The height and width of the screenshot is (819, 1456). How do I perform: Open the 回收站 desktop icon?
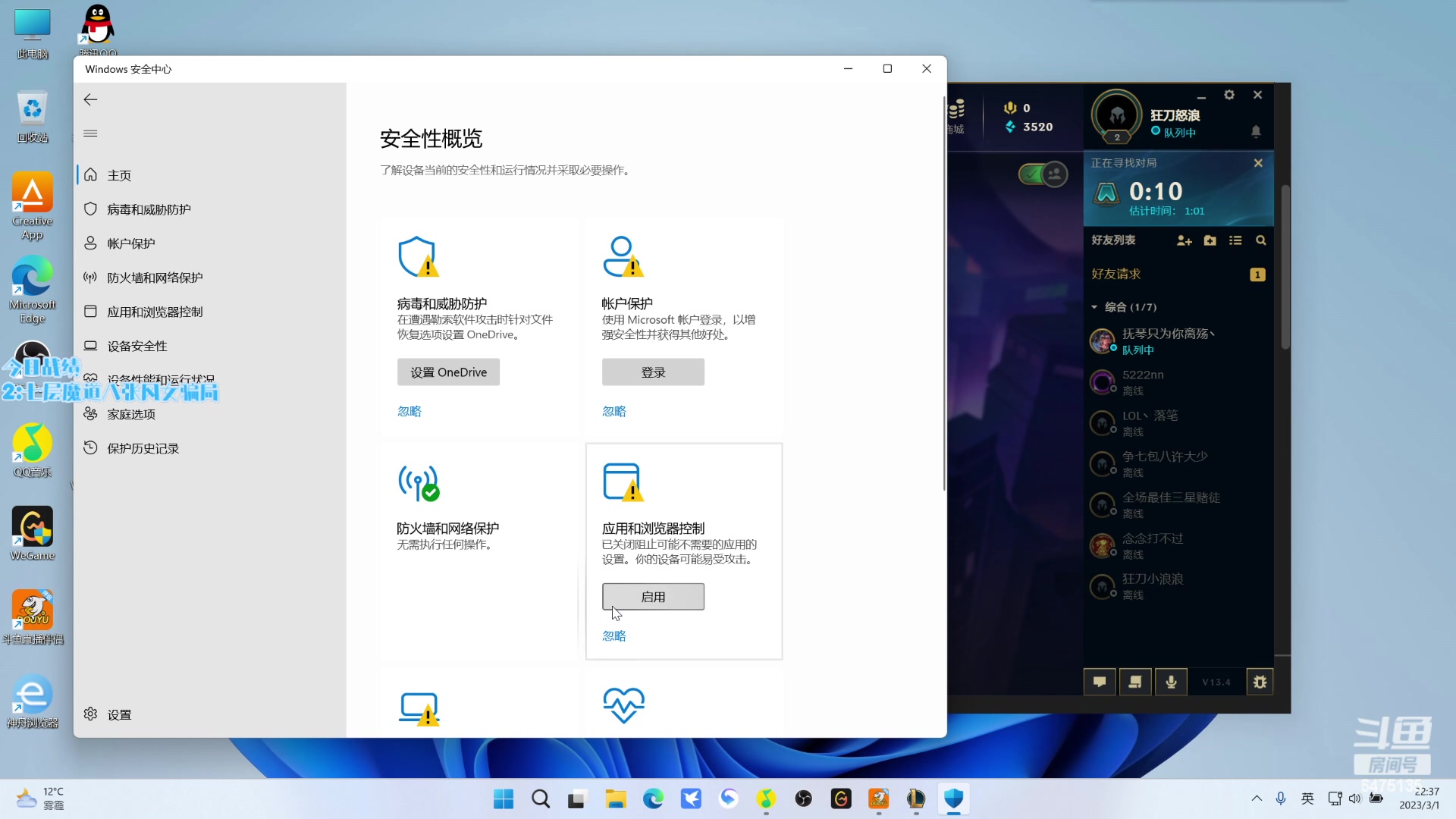pyautogui.click(x=33, y=118)
